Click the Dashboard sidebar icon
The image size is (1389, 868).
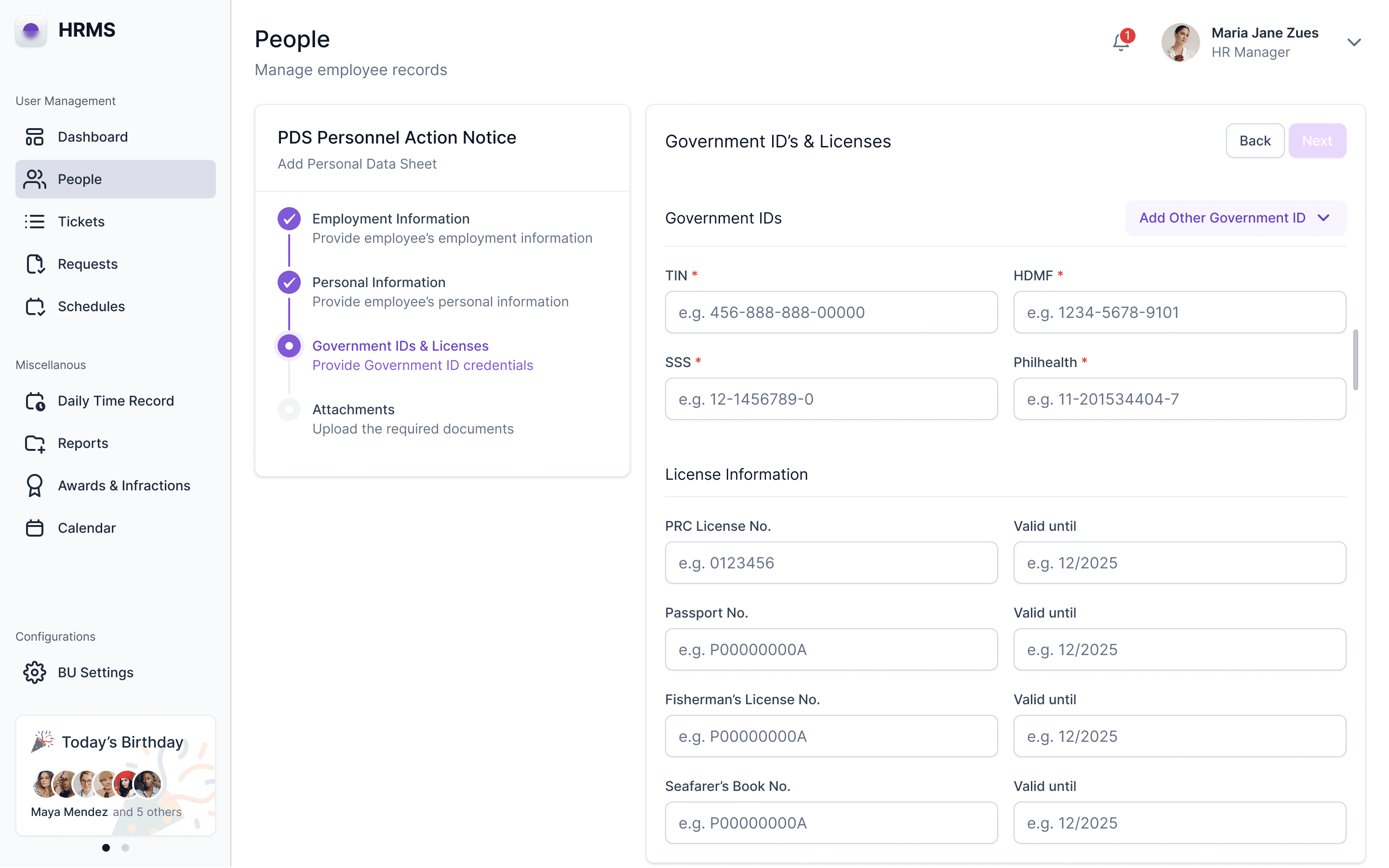(x=35, y=137)
